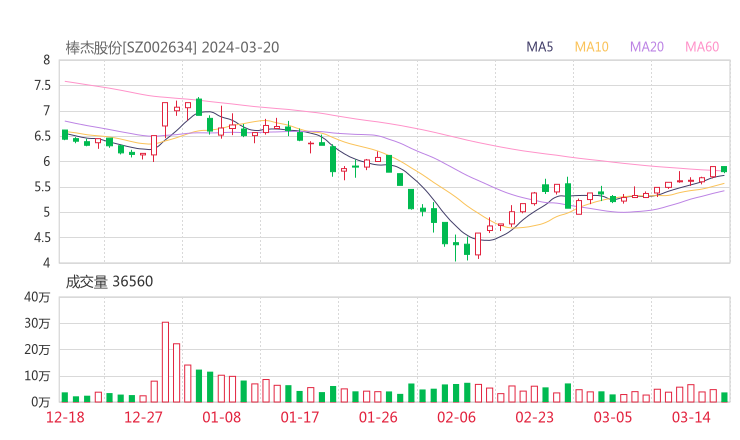Screen dimensions: 740x440
Task: Click the 01-26 date axis label
Action: pyautogui.click(x=378, y=417)
